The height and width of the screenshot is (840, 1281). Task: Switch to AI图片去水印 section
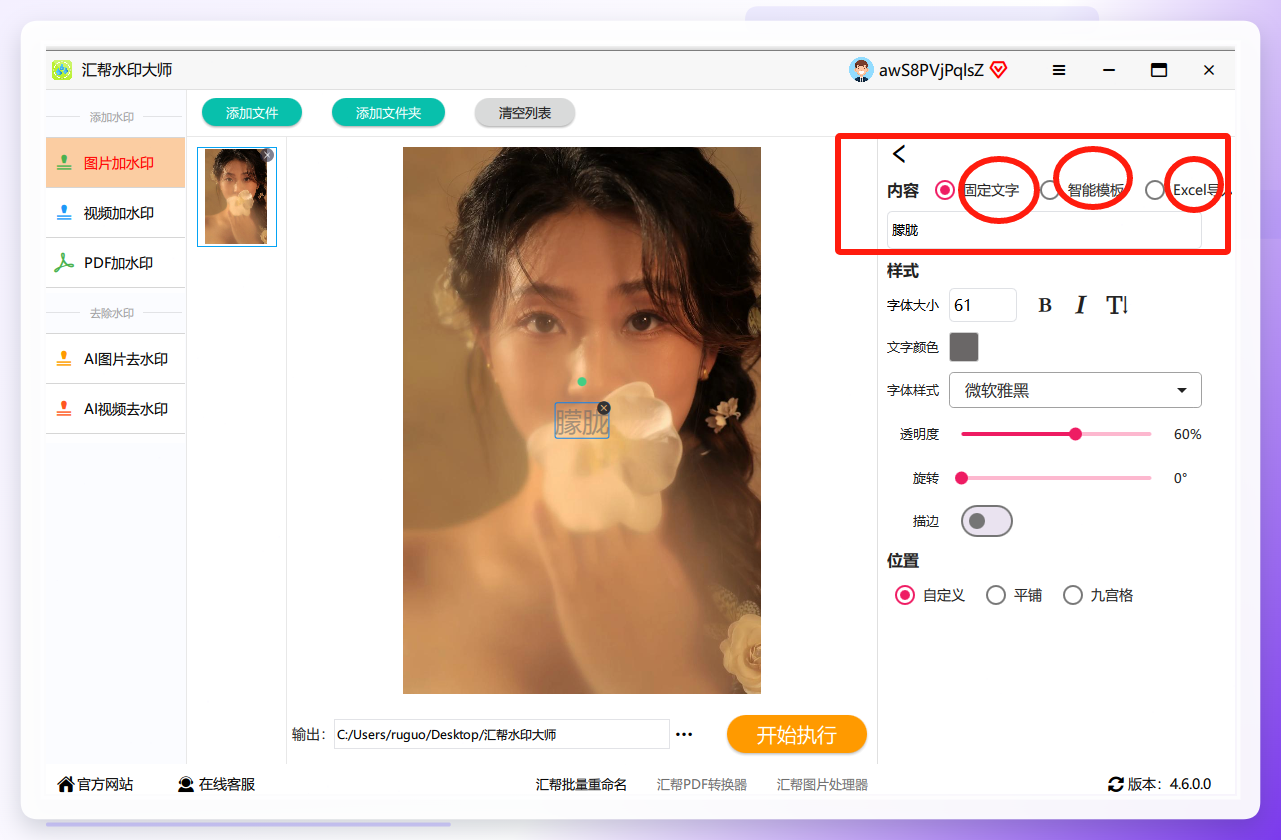pos(116,359)
